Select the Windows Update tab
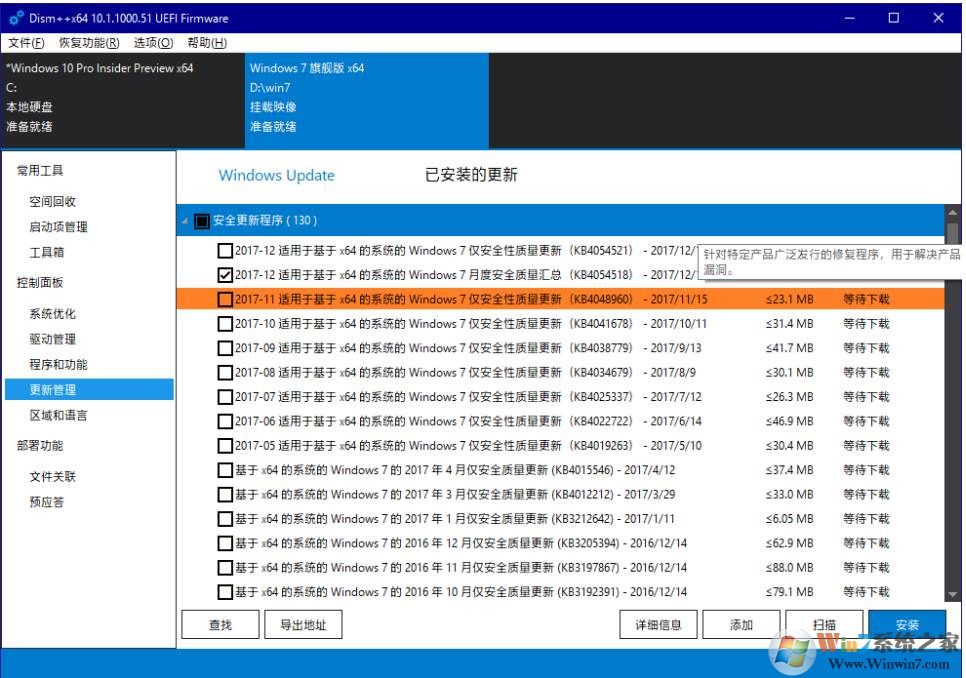Image resolution: width=966 pixels, height=678 pixels. tap(276, 175)
